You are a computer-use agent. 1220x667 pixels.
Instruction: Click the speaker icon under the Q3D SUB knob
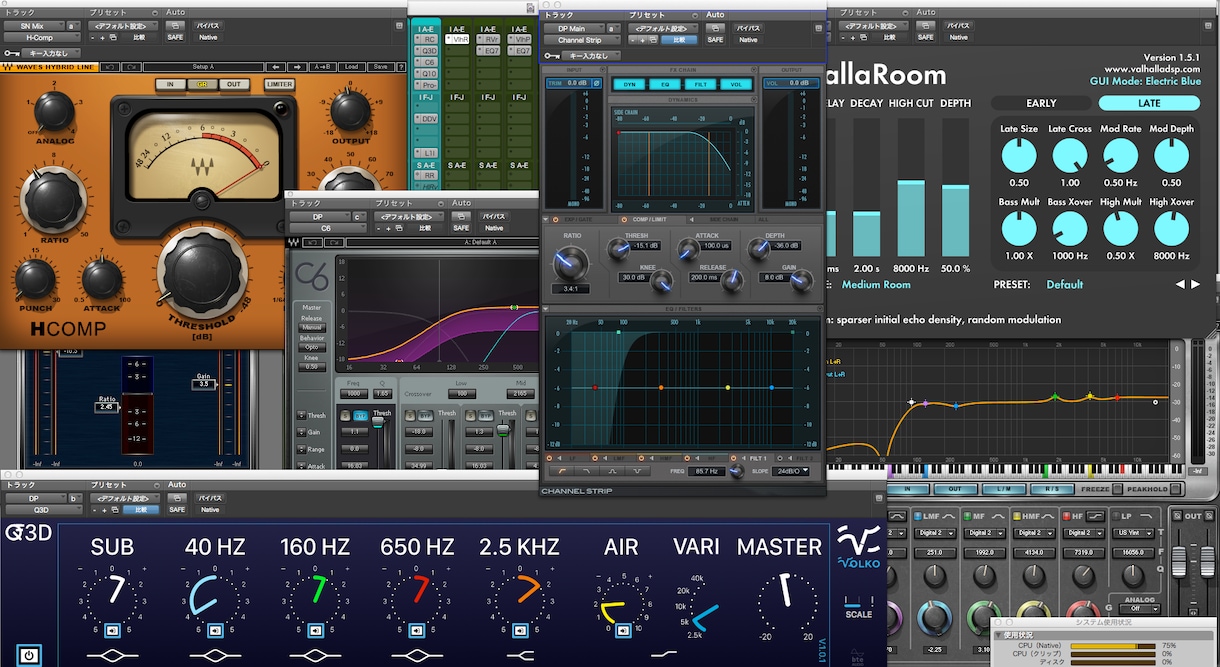tap(113, 630)
